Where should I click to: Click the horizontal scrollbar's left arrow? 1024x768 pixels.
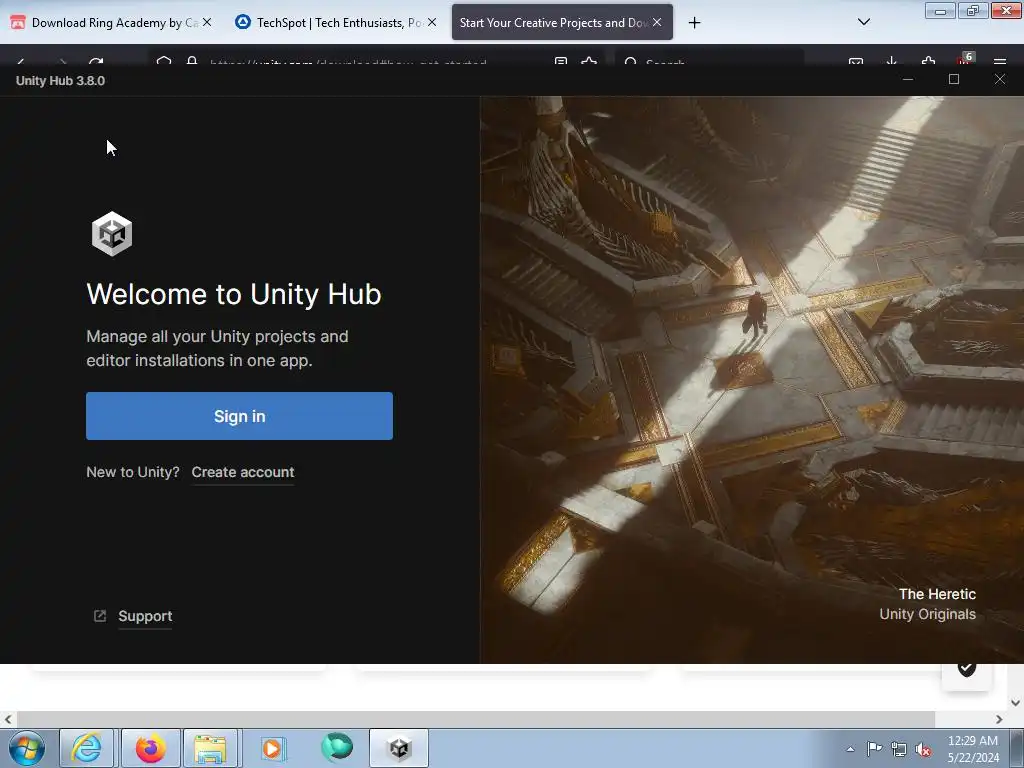pos(8,719)
